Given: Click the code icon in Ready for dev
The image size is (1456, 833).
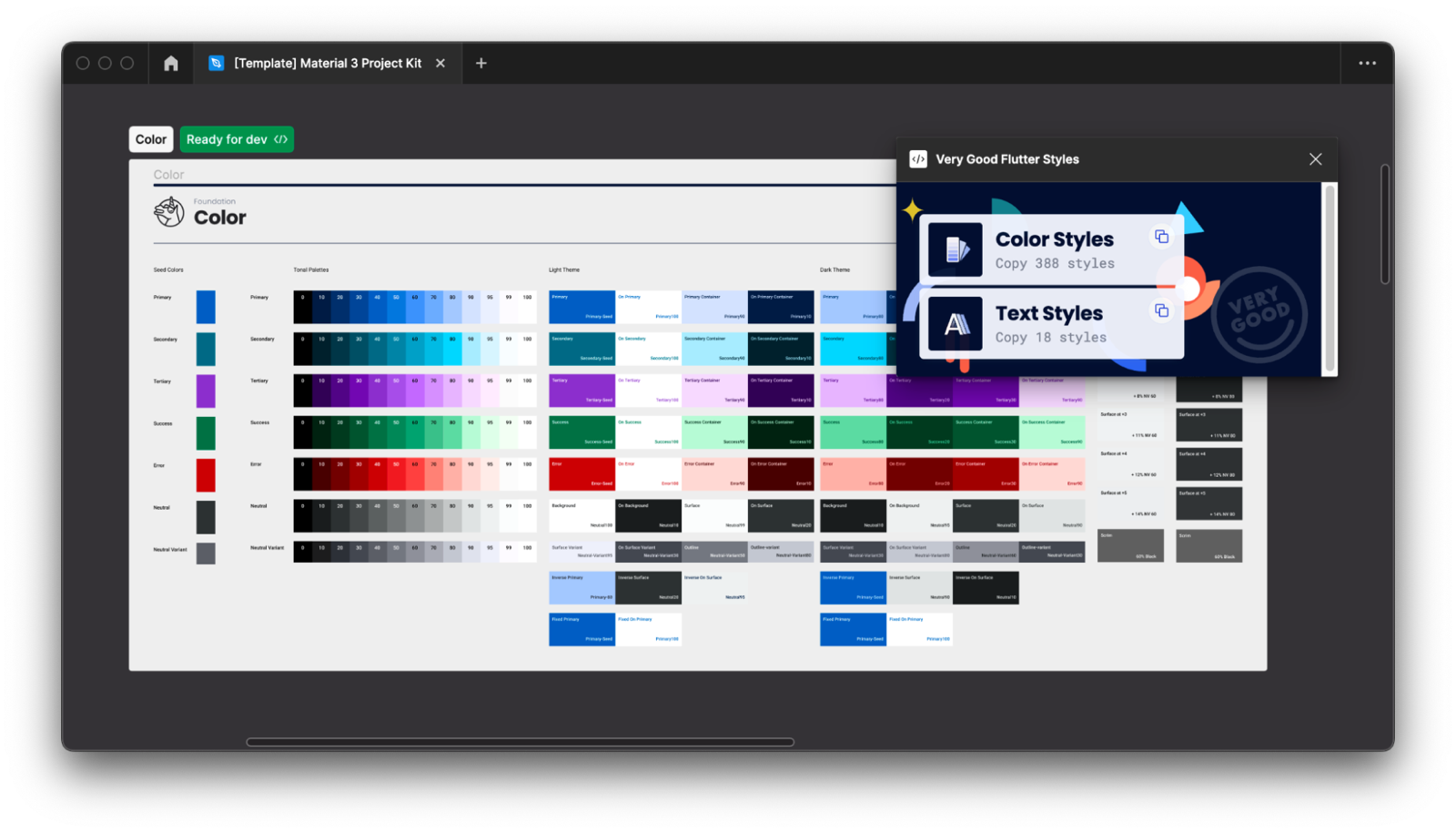Looking at the screenshot, I should 281,139.
